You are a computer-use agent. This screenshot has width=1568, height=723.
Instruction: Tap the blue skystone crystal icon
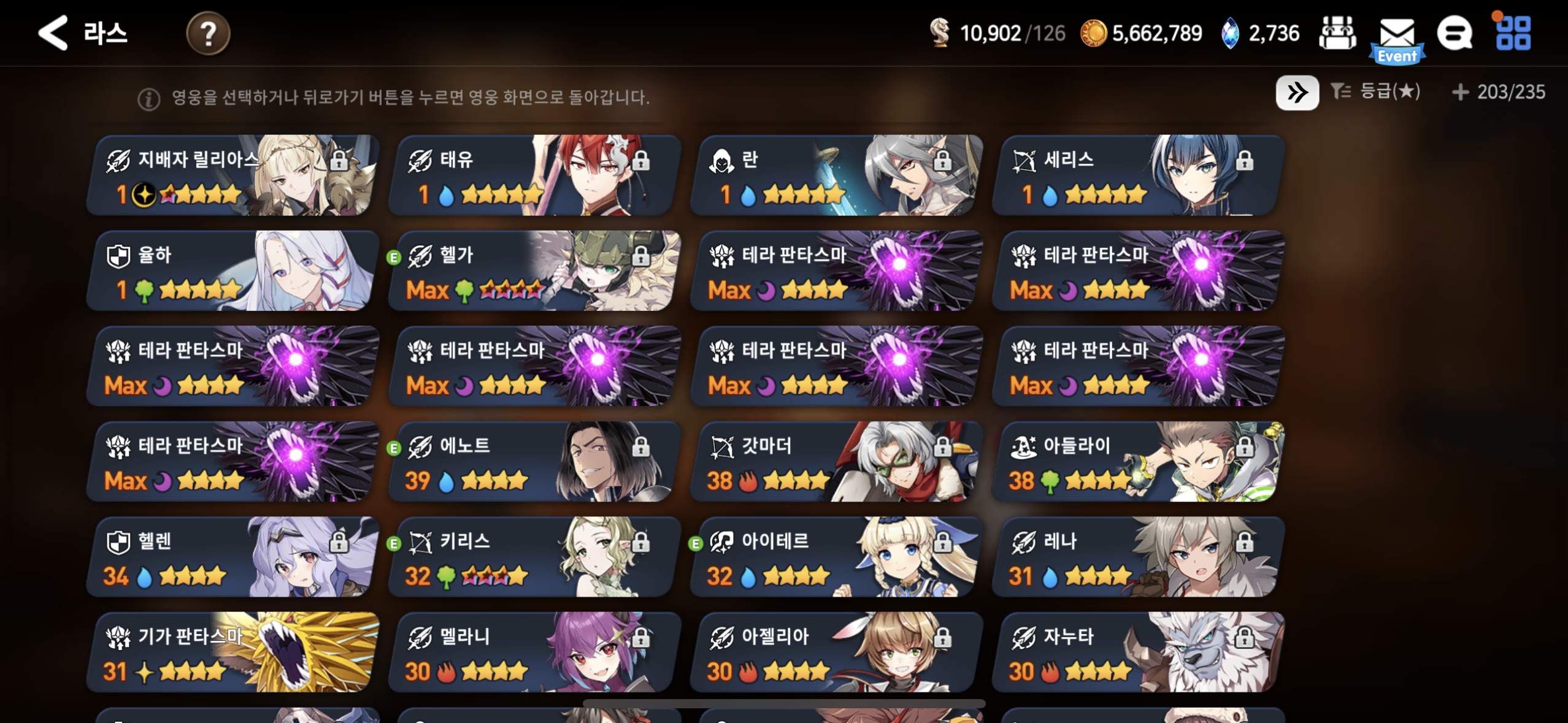(x=1230, y=33)
